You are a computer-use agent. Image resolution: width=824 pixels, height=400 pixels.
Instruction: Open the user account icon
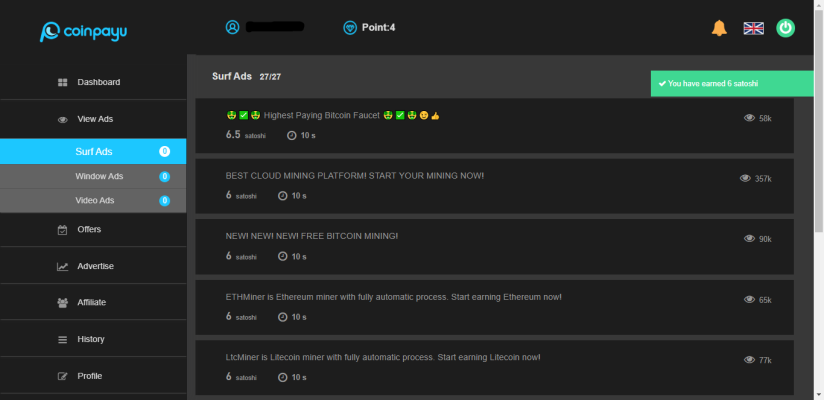pyautogui.click(x=232, y=27)
